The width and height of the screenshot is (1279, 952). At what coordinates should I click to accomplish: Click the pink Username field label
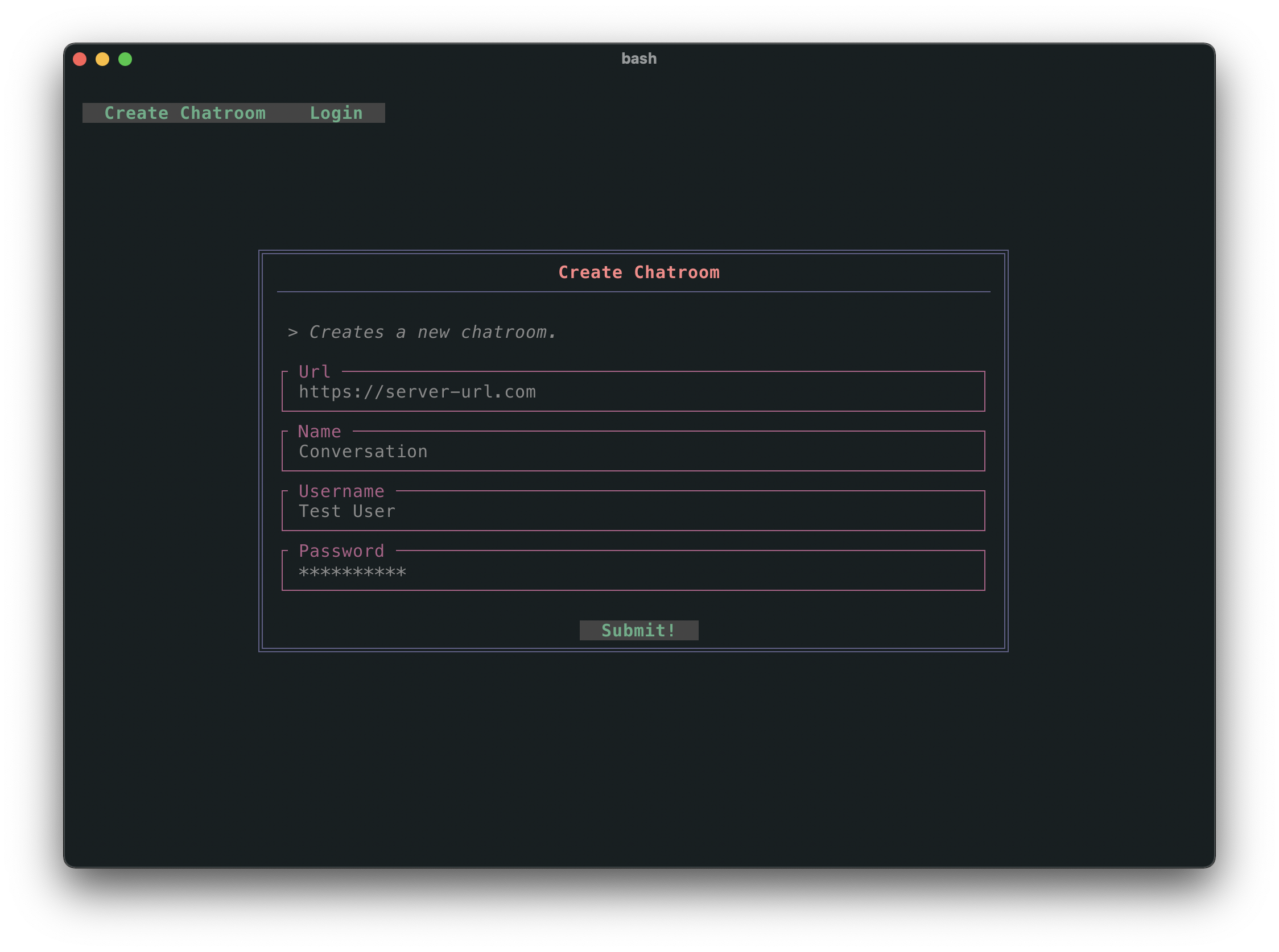[341, 491]
